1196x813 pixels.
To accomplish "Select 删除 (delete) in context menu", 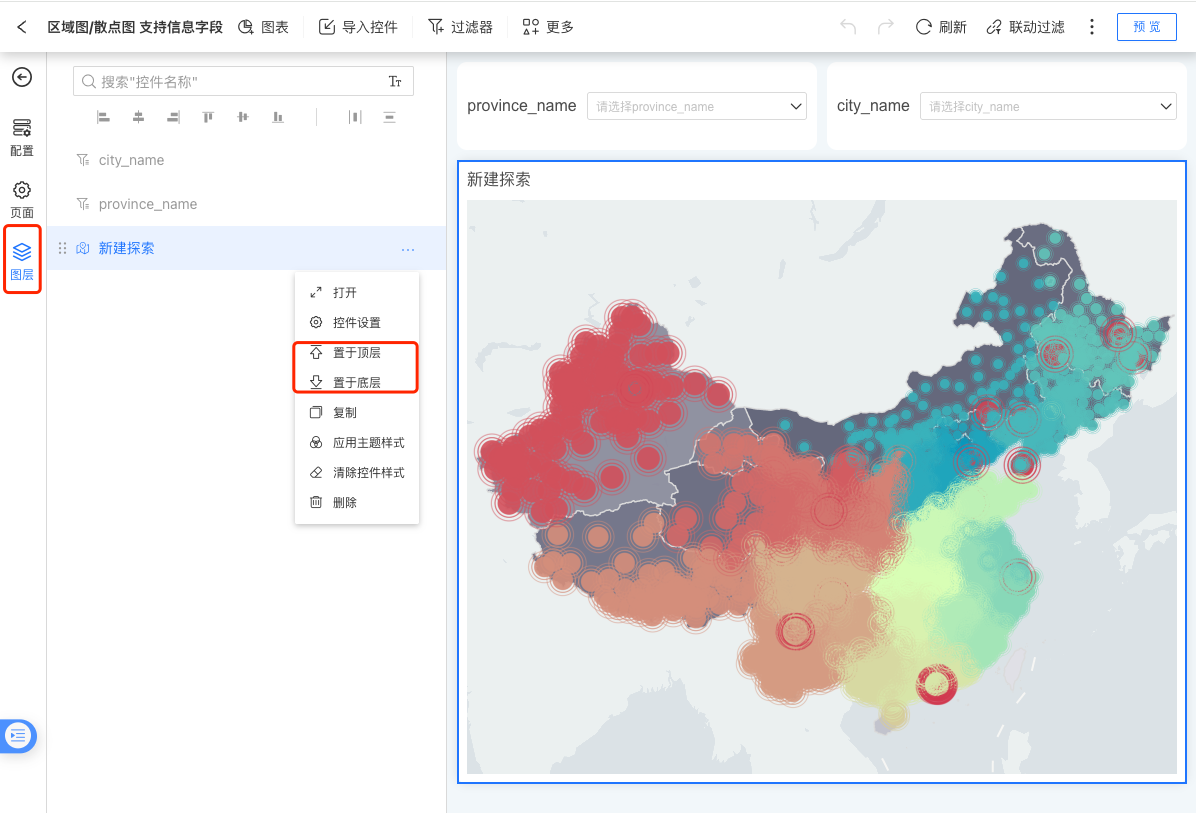I will (344, 503).
